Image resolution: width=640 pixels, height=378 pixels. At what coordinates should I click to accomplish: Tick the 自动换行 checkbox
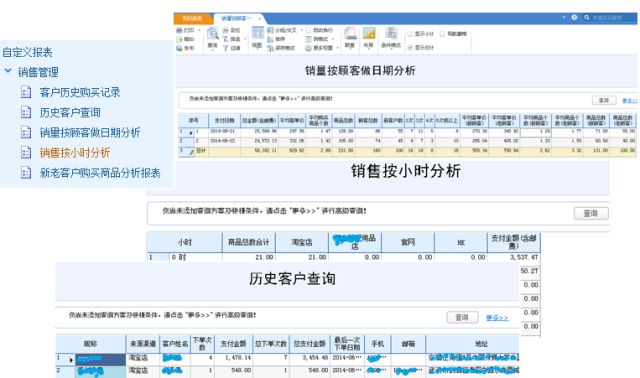[309, 31]
